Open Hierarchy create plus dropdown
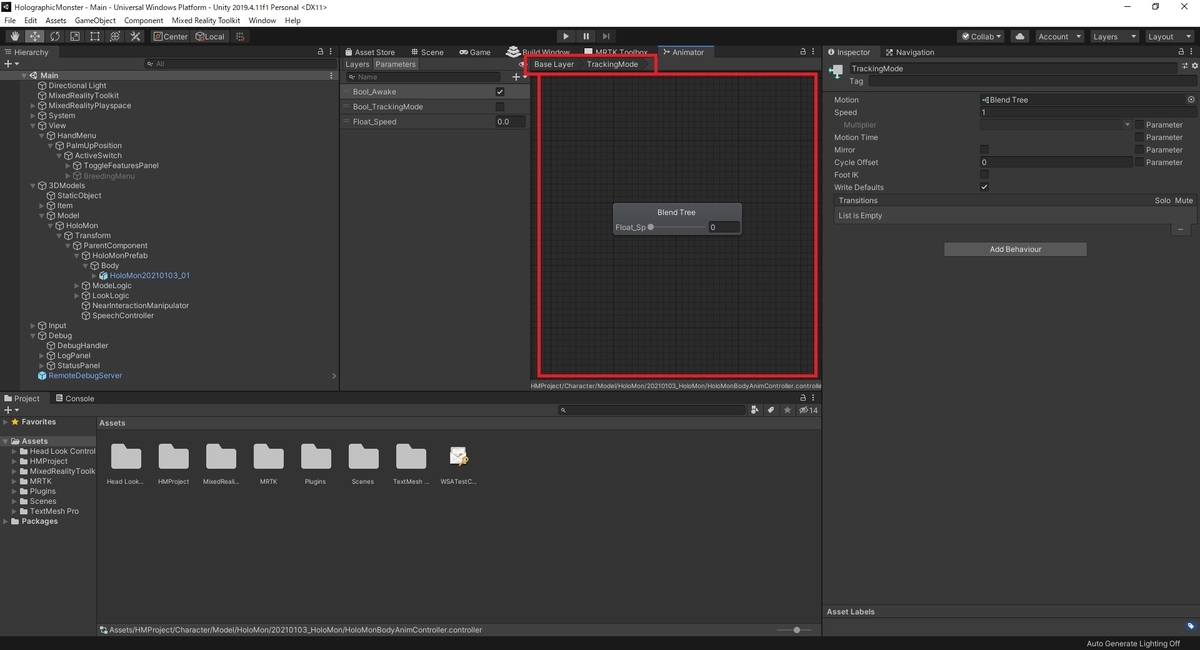This screenshot has height=650, width=1200. 11,64
